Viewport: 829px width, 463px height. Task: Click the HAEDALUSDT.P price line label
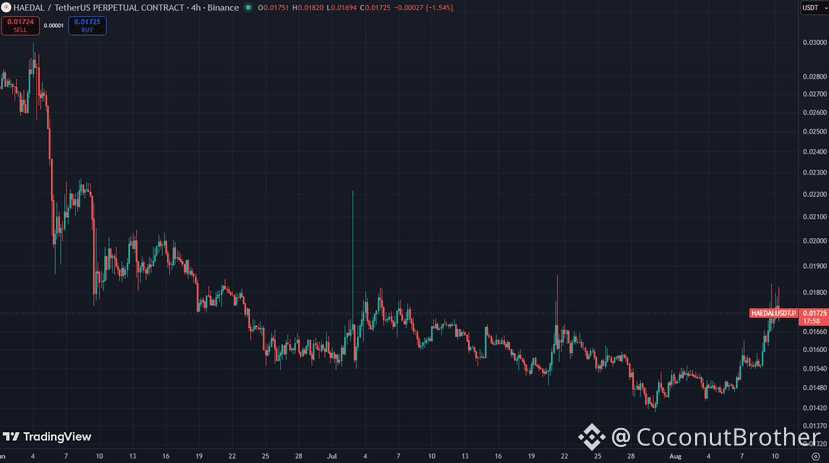click(x=773, y=313)
